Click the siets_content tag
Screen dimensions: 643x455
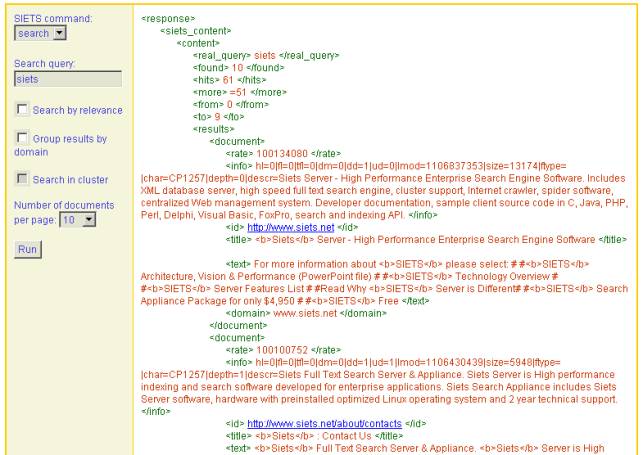196,31
